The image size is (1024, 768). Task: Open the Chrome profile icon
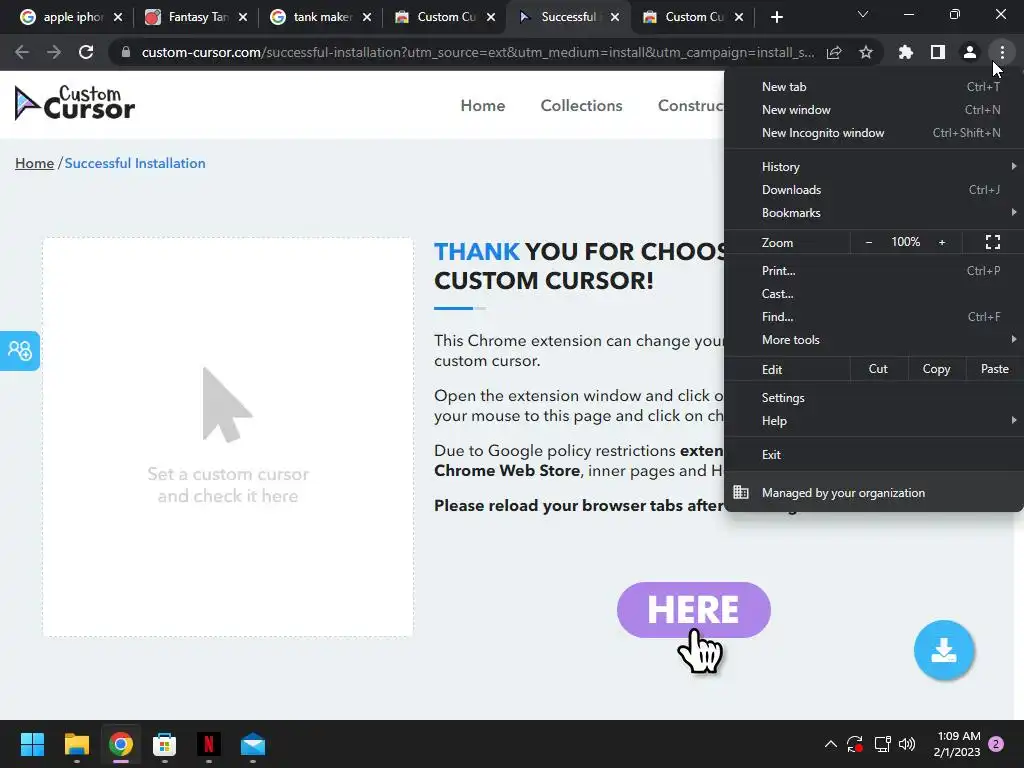click(x=970, y=52)
